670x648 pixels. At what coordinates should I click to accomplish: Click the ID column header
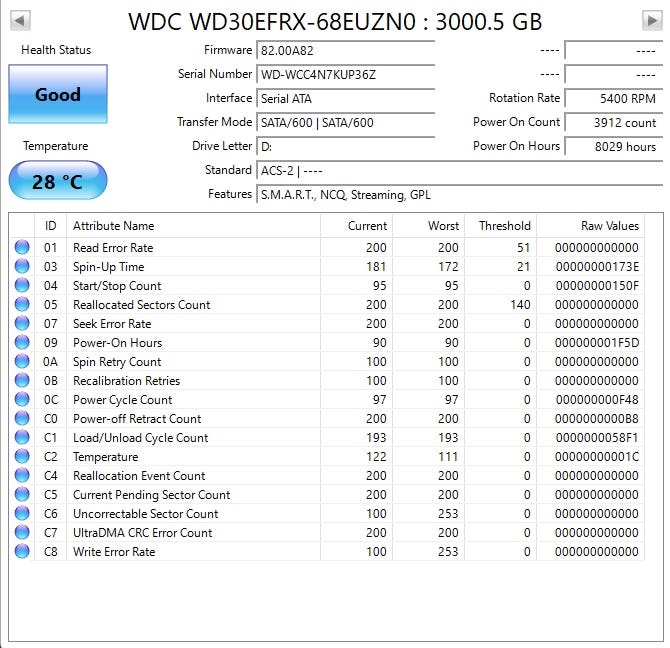[x=50, y=226]
